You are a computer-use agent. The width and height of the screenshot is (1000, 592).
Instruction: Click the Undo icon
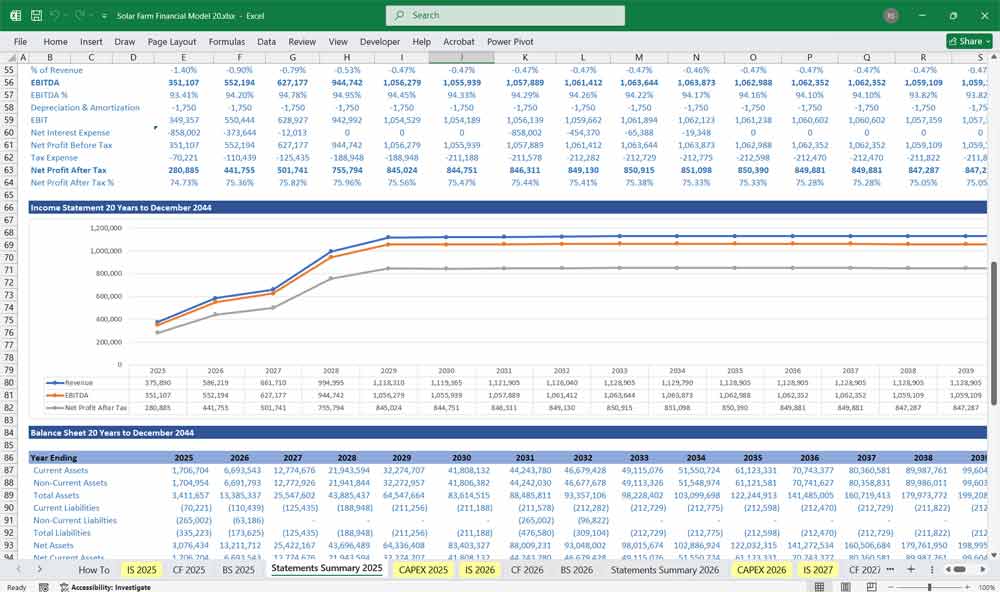pyautogui.click(x=52, y=15)
